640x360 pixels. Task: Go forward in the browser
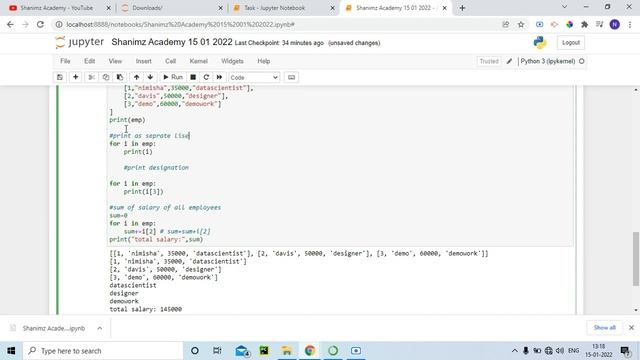25,24
